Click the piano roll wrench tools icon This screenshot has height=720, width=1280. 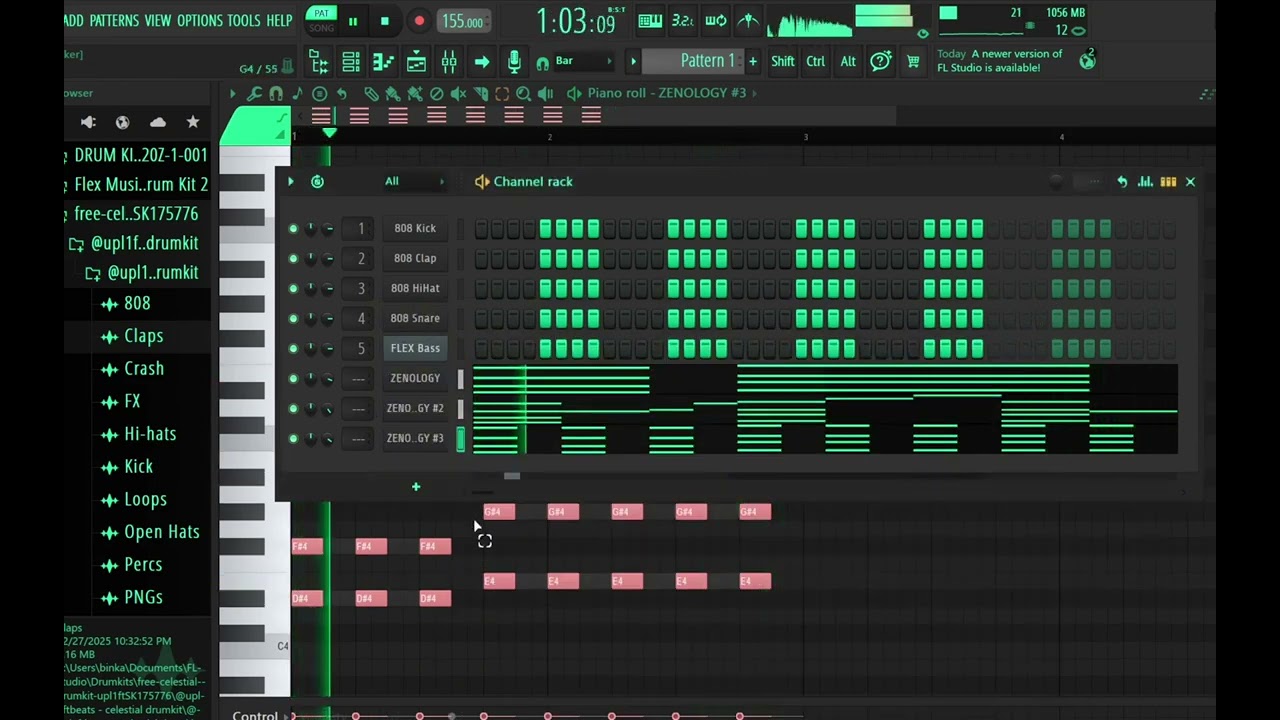pyautogui.click(x=254, y=93)
